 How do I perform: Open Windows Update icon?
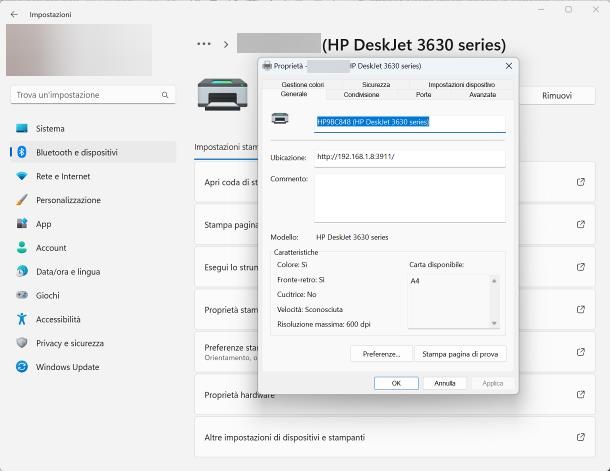tap(22, 367)
